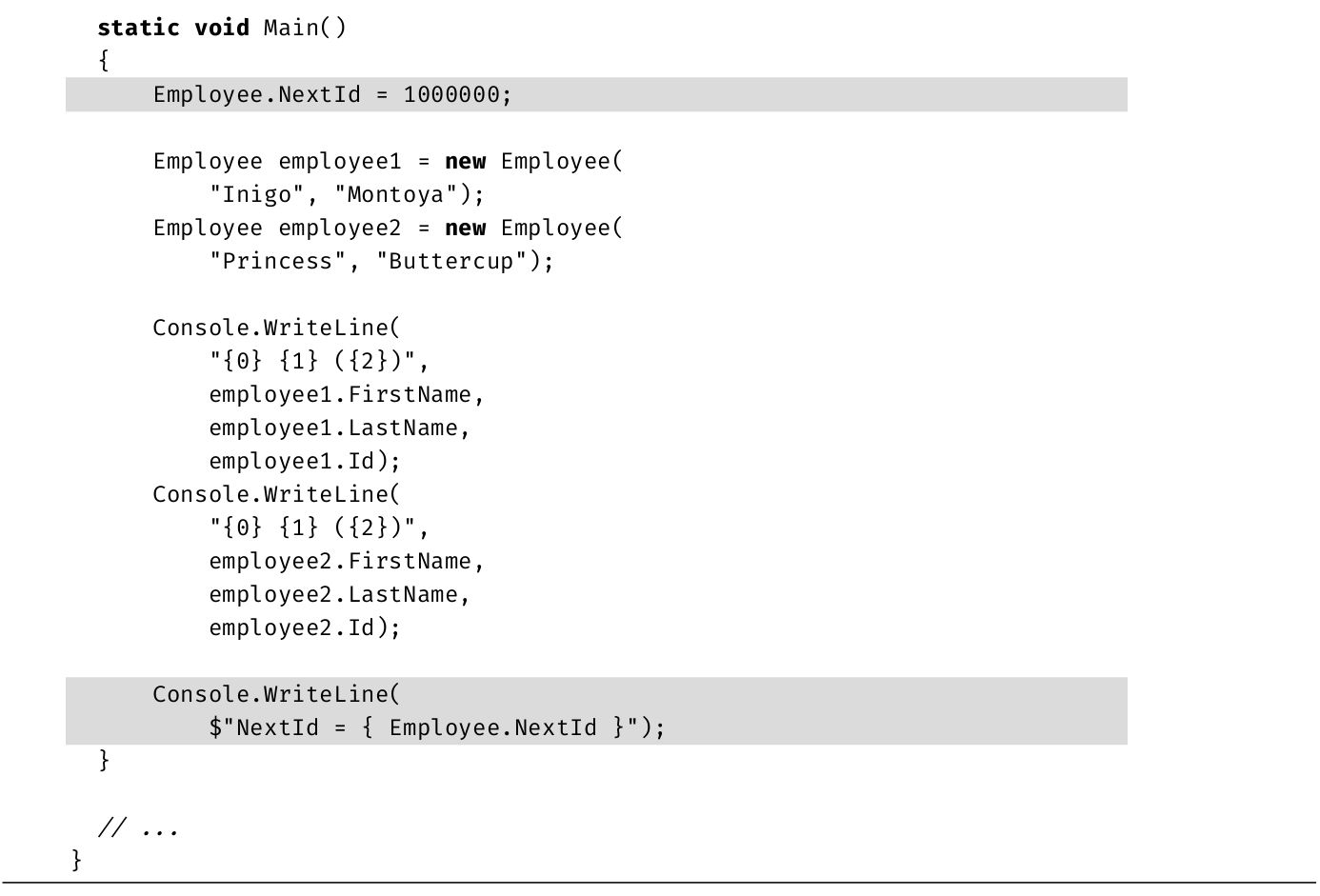Image resolution: width=1320 pixels, height=896 pixels.
Task: Click the employee1 variable declaration name
Action: (x=340, y=162)
